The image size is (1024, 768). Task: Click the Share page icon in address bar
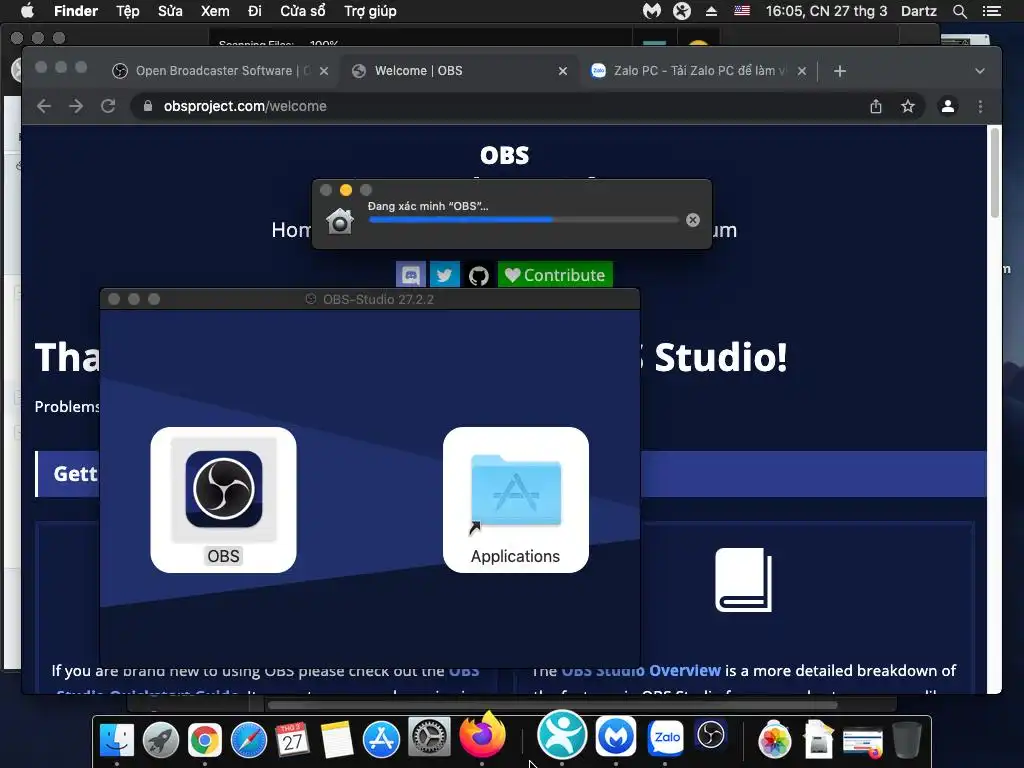pos(876,106)
